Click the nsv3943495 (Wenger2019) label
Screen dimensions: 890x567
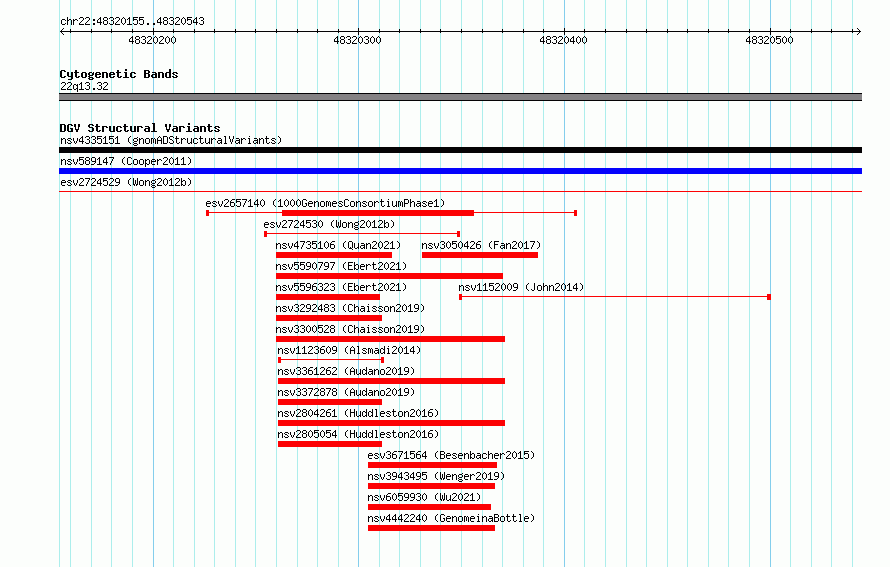[436, 476]
